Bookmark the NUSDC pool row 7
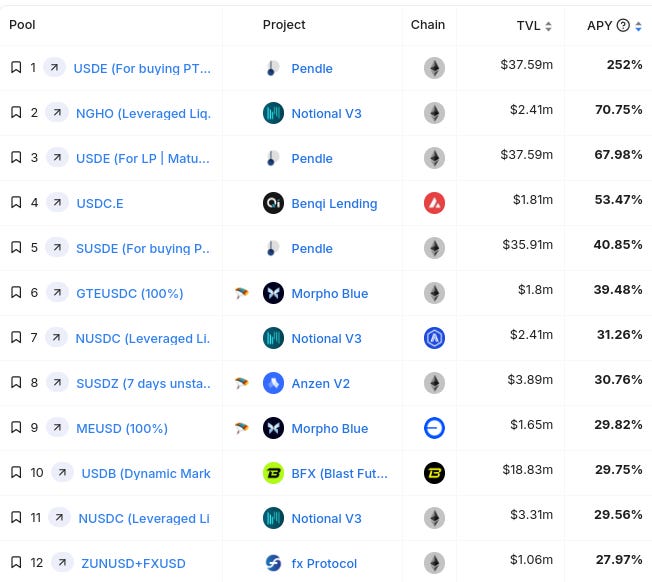This screenshot has width=652, height=582. [x=16, y=337]
